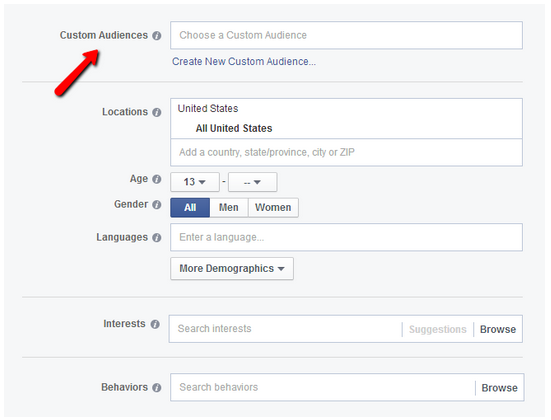
Task: Select Men as target gender
Action: 229,207
